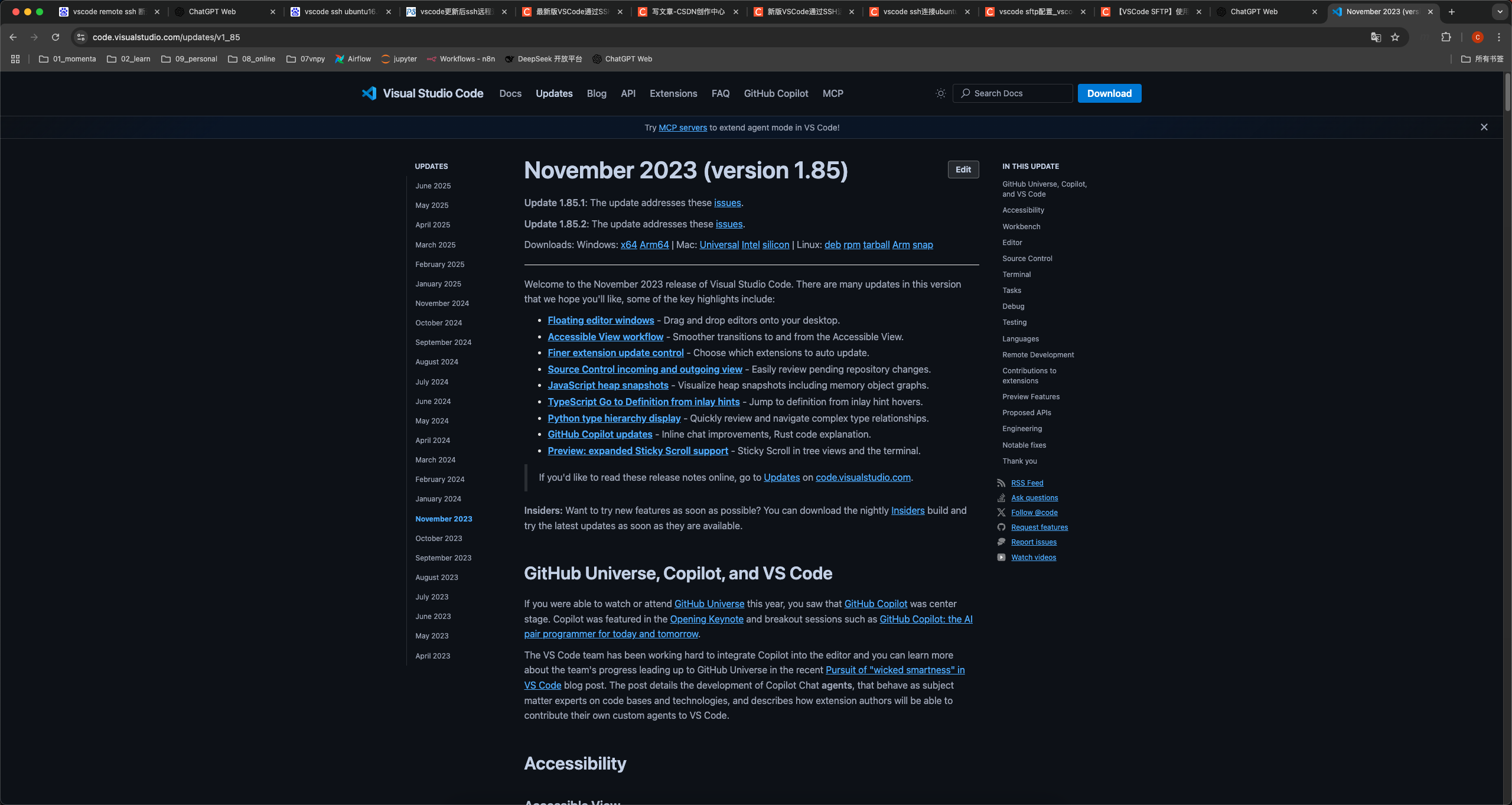The width and height of the screenshot is (1512, 805).
Task: Click the Report issues link
Action: tap(1034, 542)
